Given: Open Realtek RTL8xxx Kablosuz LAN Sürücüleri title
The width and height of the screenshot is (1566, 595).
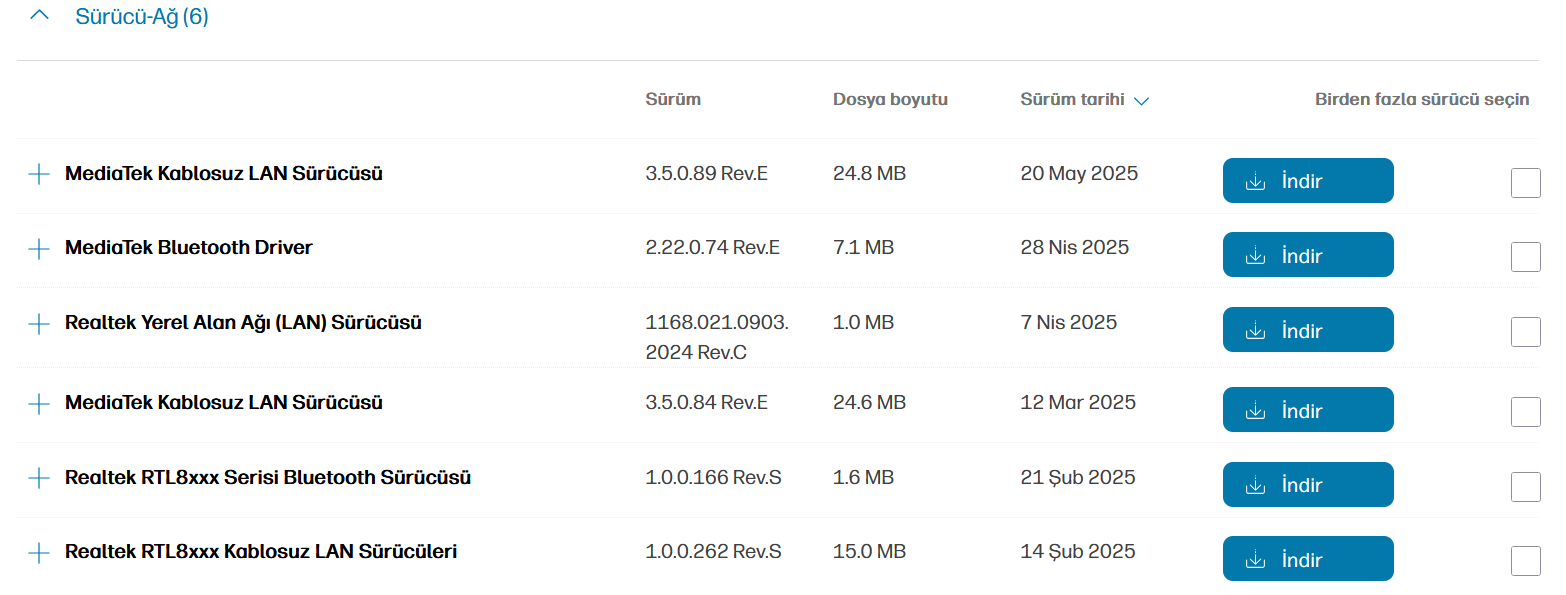Looking at the screenshot, I should point(261,552).
